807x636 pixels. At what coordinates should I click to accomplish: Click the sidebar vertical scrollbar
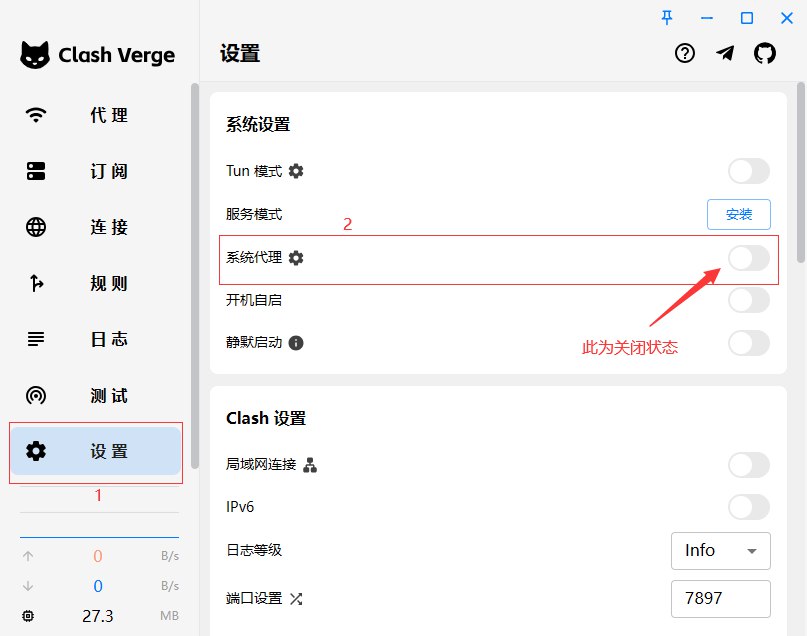(194, 270)
